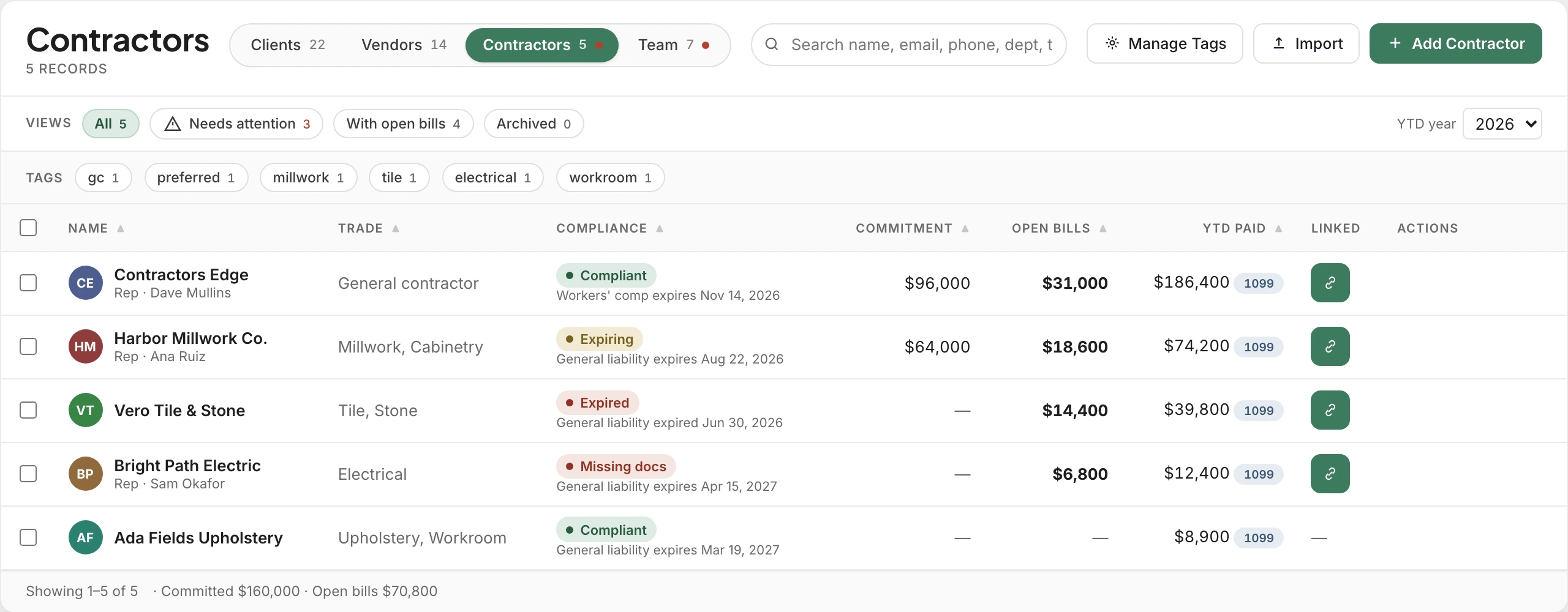The width and height of the screenshot is (1568, 612).
Task: Open linked record for Contractors Edge
Action: point(1330,283)
